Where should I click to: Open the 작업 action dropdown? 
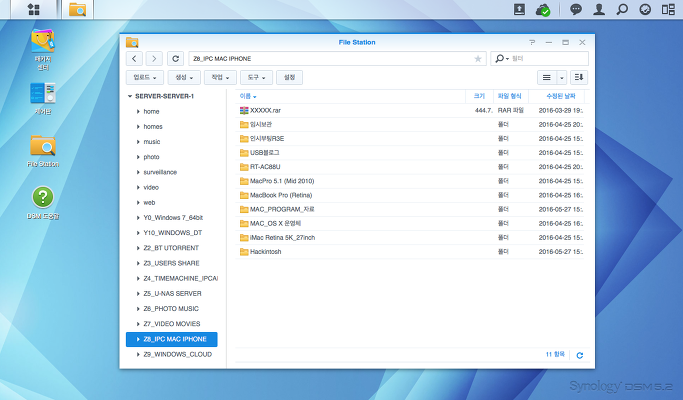(x=220, y=78)
